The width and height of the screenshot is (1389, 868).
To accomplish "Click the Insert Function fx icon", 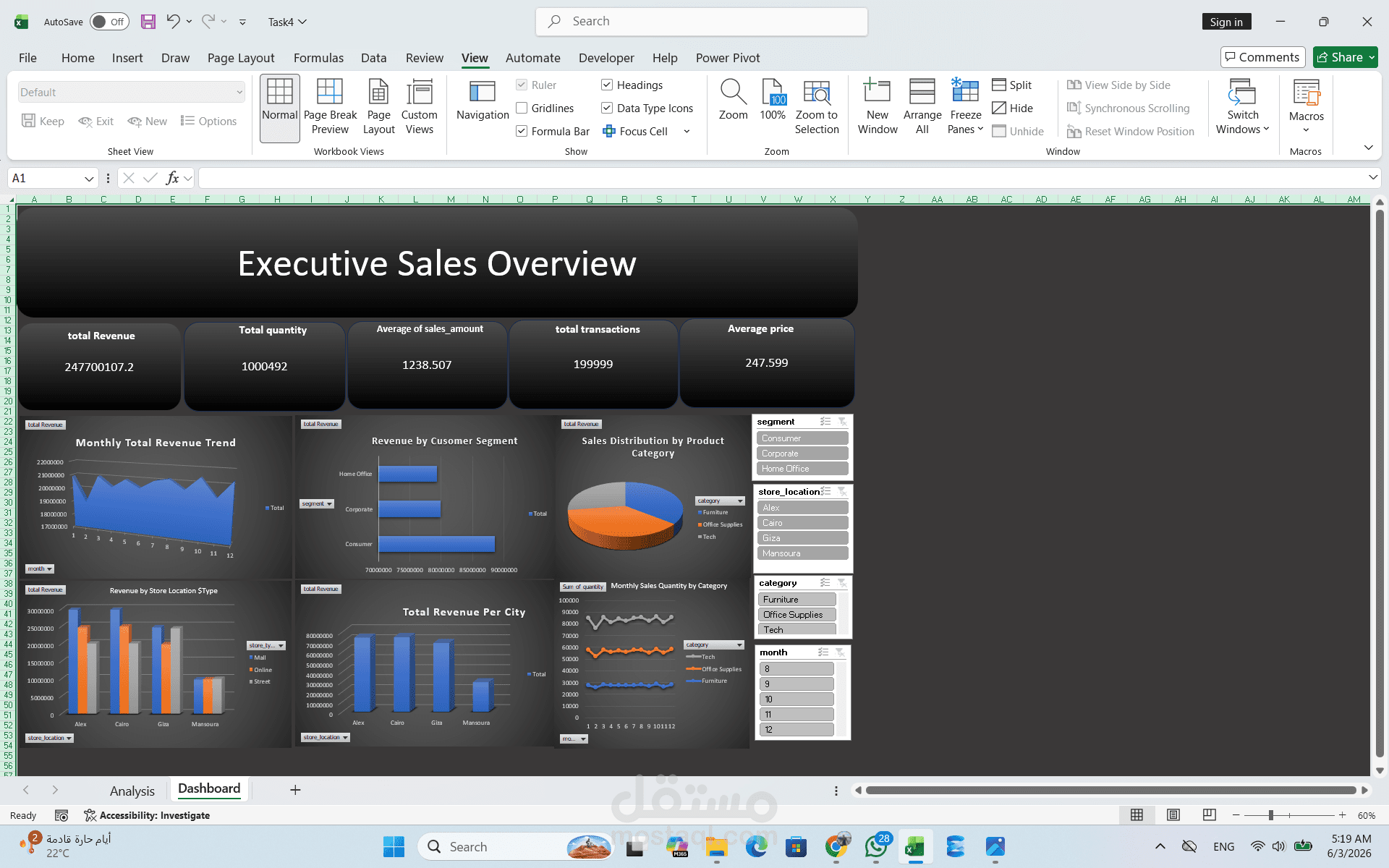I will [x=172, y=178].
